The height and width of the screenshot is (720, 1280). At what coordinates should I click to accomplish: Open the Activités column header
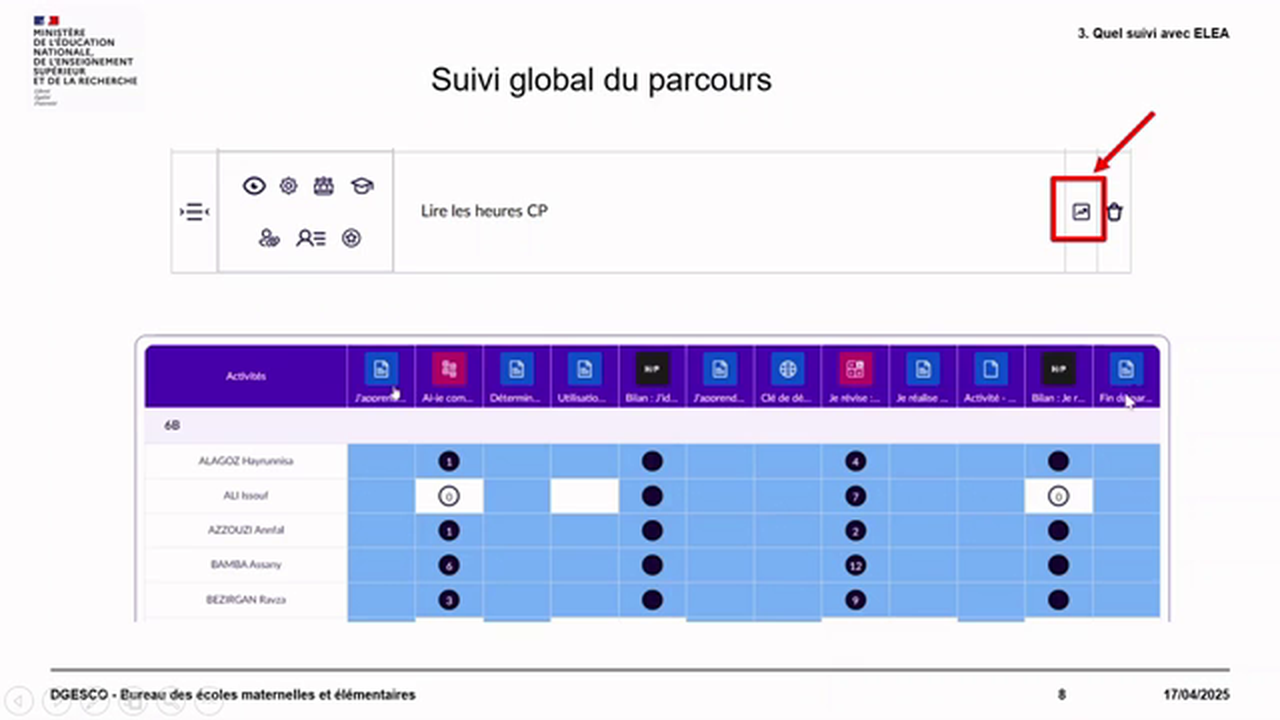pyautogui.click(x=246, y=375)
